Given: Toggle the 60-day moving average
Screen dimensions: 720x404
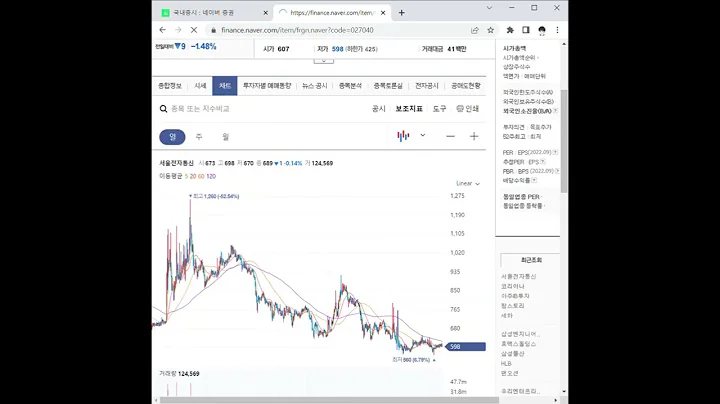Looking at the screenshot, I should tap(201, 176).
